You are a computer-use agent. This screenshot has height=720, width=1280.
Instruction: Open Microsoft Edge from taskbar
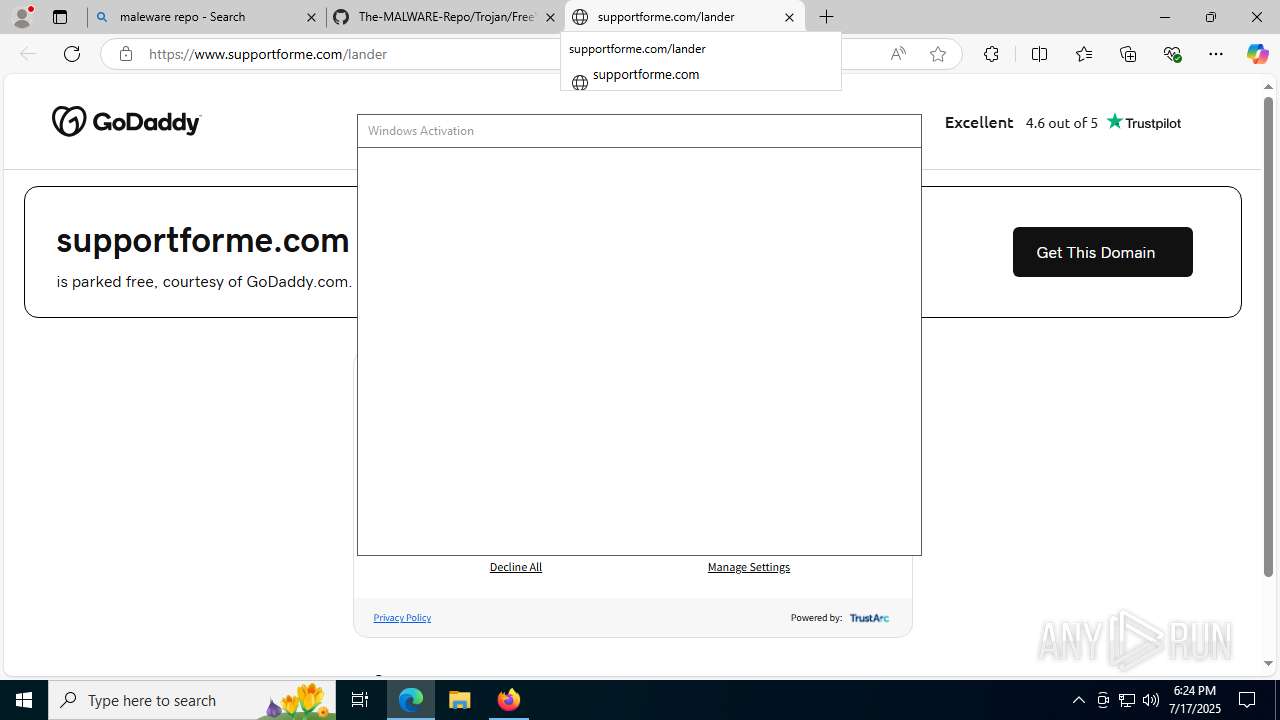pyautogui.click(x=411, y=700)
